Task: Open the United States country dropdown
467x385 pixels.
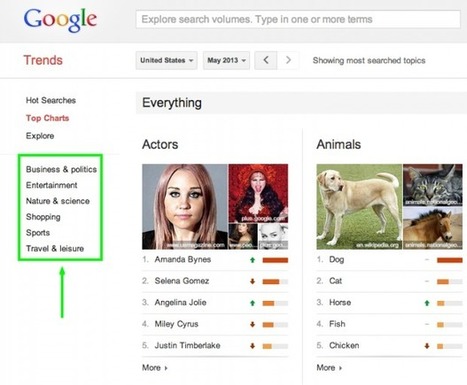Action: (x=166, y=60)
